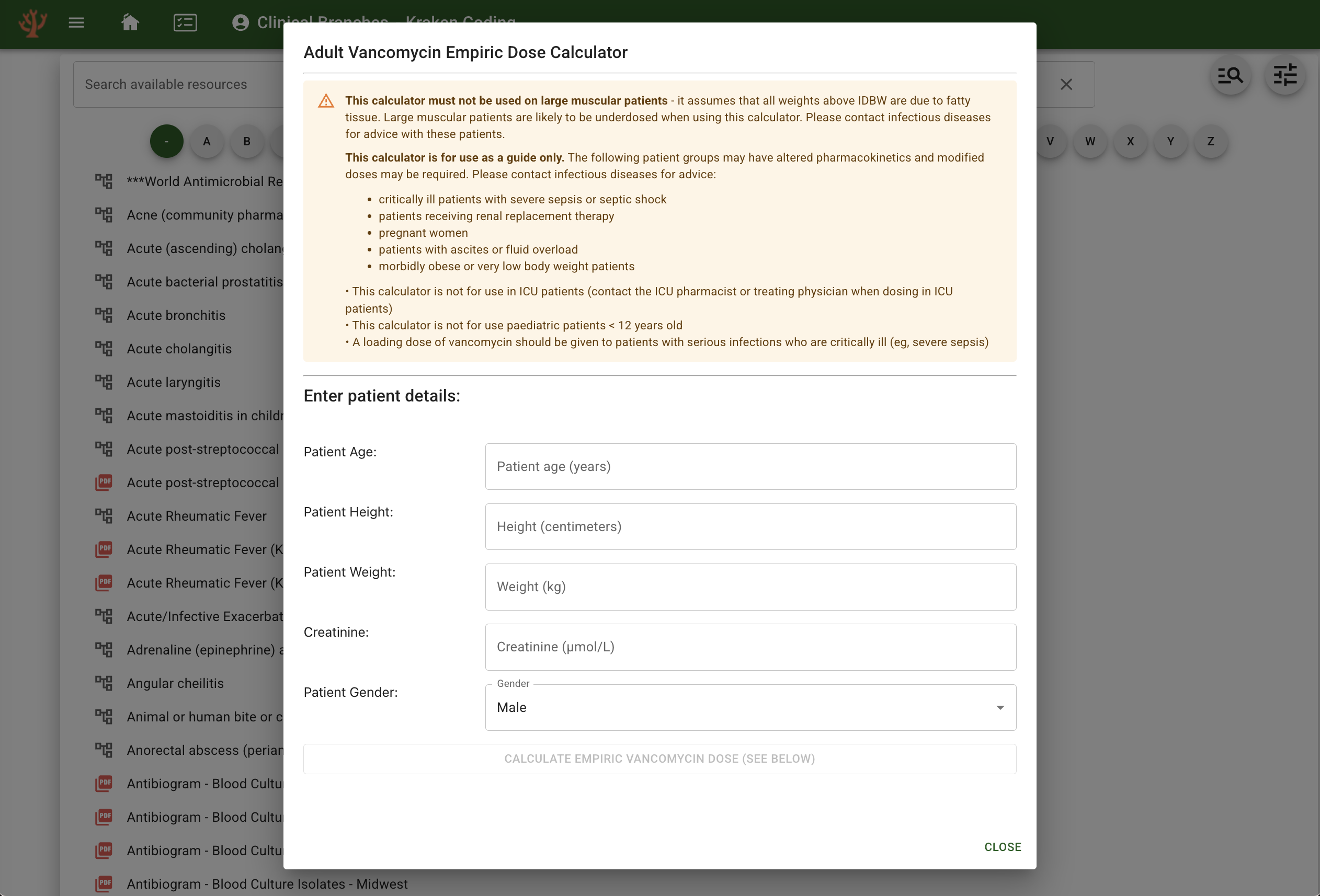1320x896 pixels.
Task: Expand the letter B category
Action: 246,141
